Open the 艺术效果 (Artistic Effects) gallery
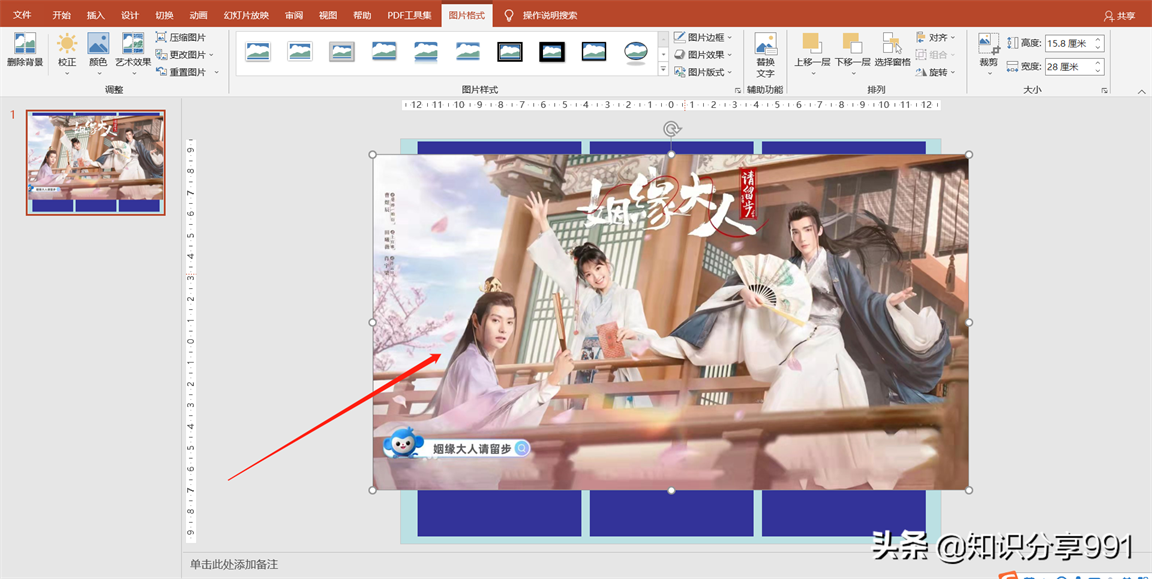The image size is (1152, 579). (133, 44)
